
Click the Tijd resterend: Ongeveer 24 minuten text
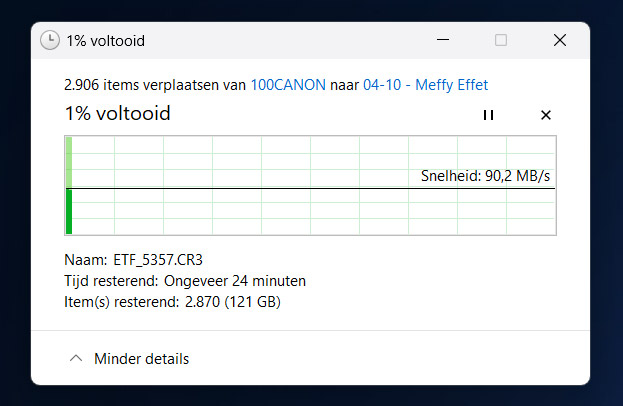[x=185, y=281]
